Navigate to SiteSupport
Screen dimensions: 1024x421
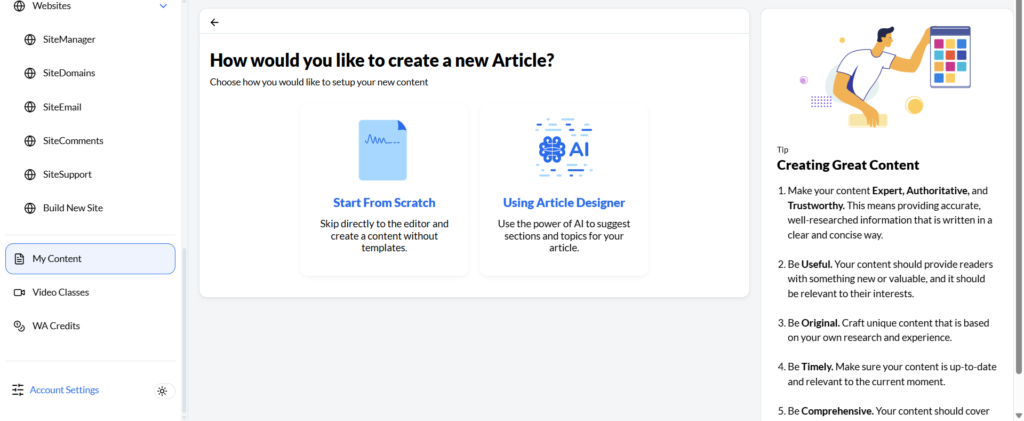tap(67, 175)
